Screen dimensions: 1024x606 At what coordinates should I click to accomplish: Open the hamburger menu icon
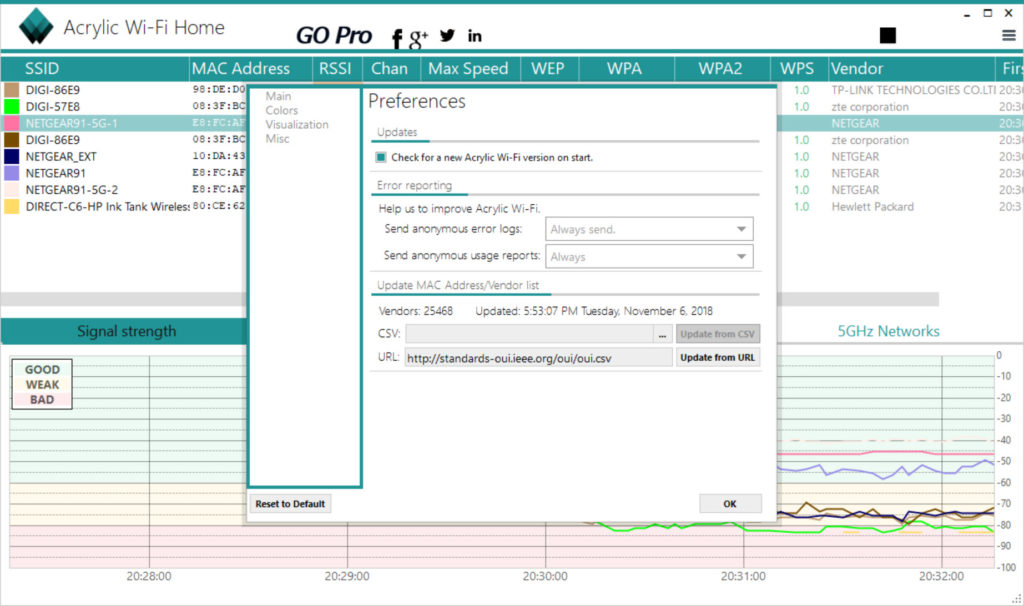pyautogui.click(x=1009, y=35)
